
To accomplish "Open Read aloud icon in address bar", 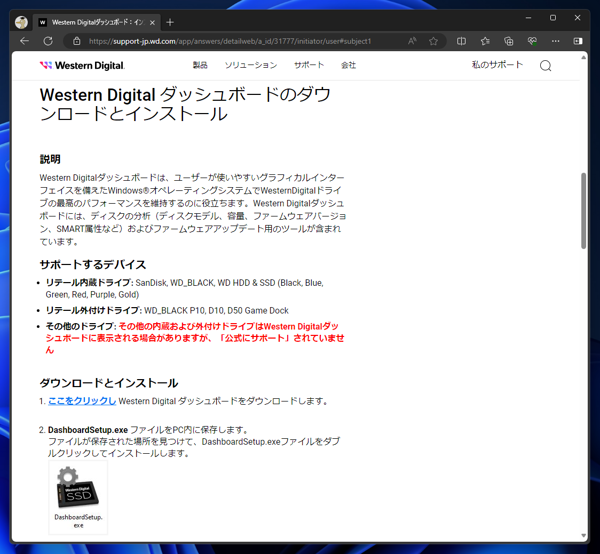I will [x=412, y=41].
